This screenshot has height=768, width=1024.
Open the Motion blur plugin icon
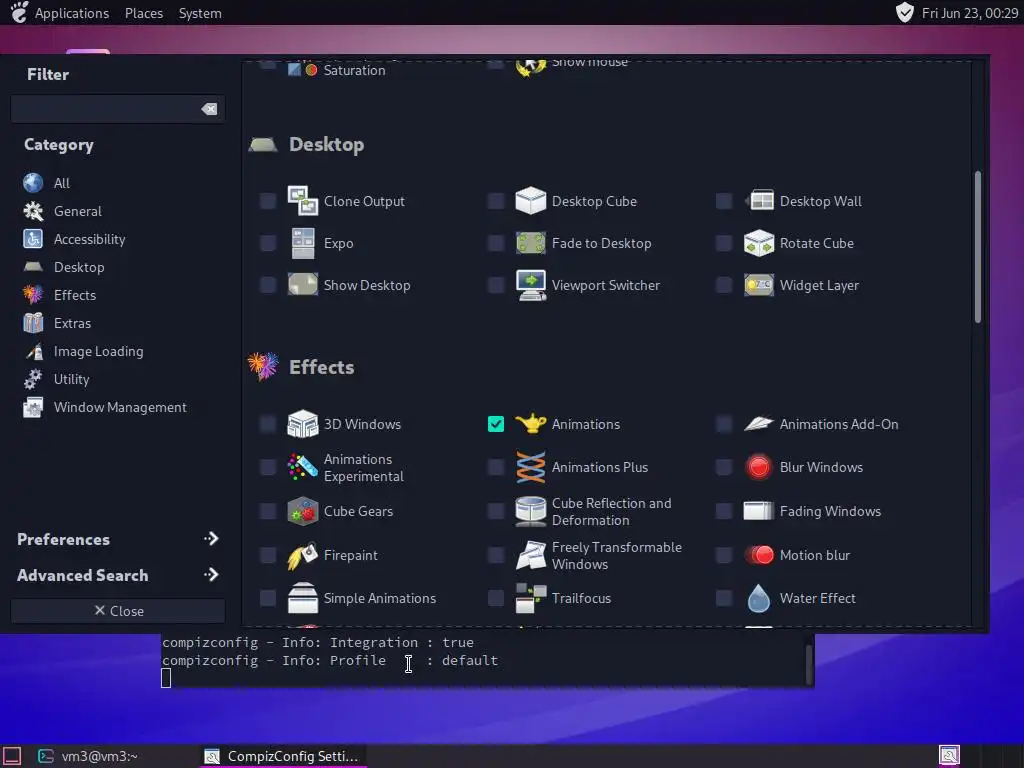(x=759, y=555)
